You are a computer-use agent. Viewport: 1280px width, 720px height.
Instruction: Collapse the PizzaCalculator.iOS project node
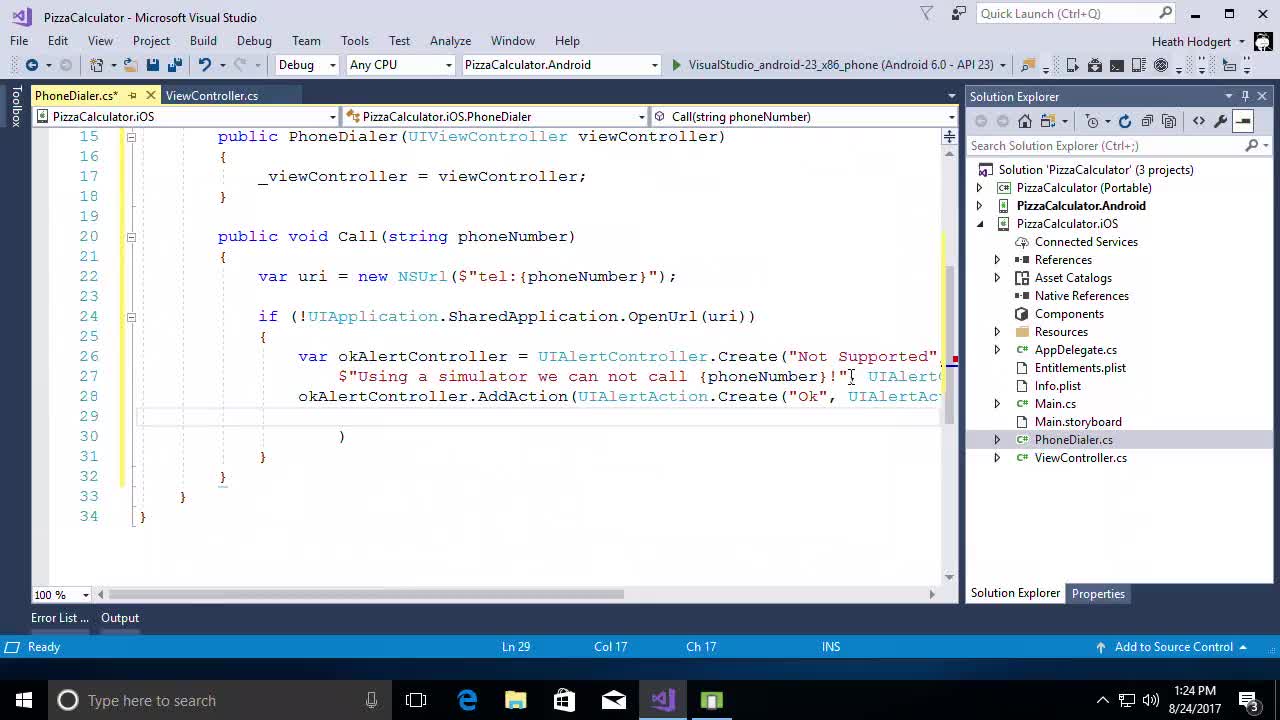[980, 223]
